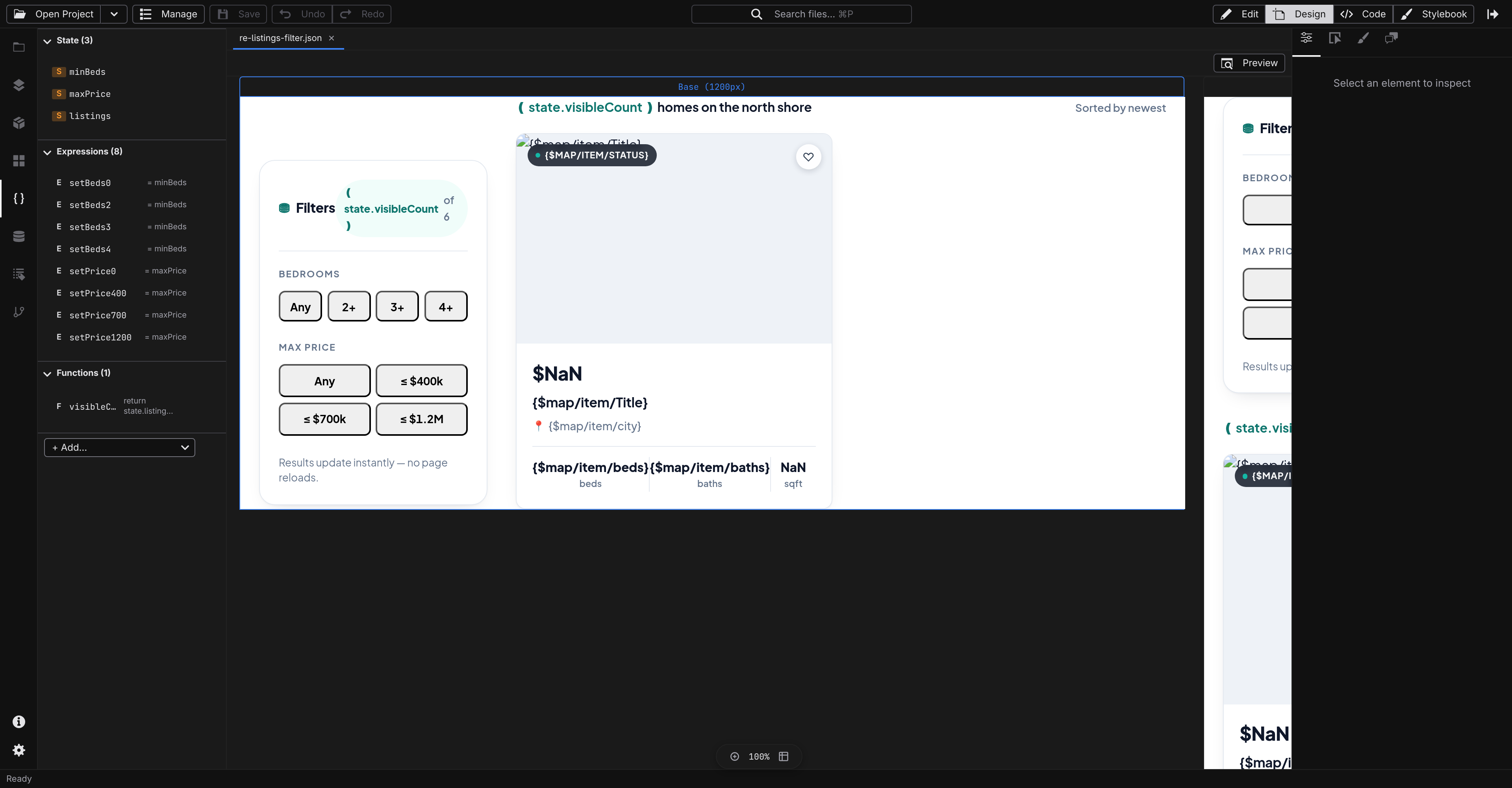This screenshot has width=1512, height=788.
Task: Select the setBeds4 expression
Action: [132, 249]
